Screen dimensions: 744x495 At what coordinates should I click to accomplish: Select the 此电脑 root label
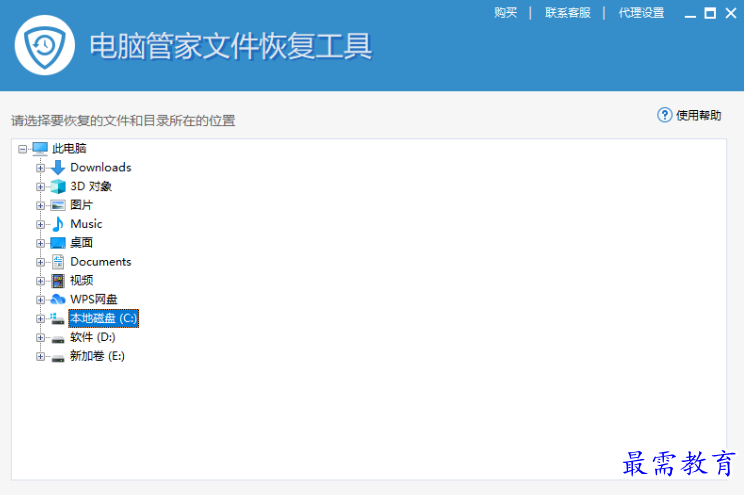point(69,149)
